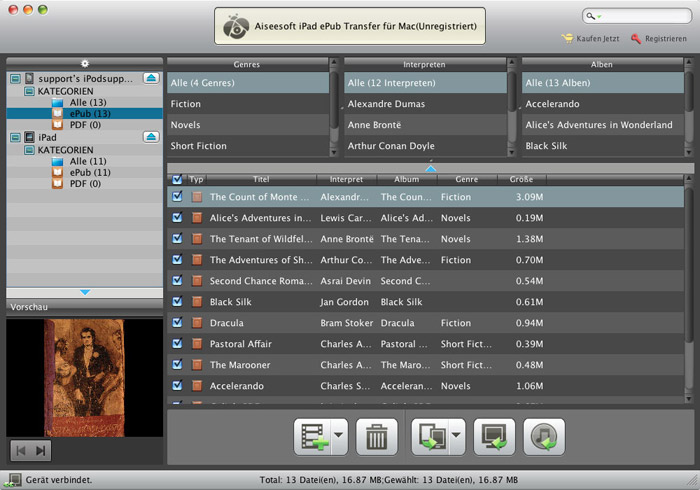Collapse the iPad tree node
700x490 pixels.
click(15, 137)
